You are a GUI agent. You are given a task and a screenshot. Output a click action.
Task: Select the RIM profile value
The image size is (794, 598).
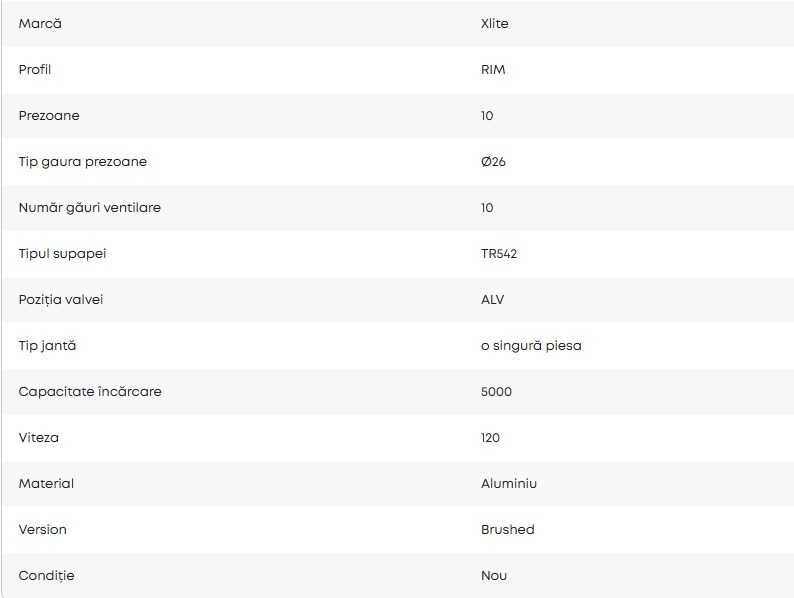coord(493,69)
